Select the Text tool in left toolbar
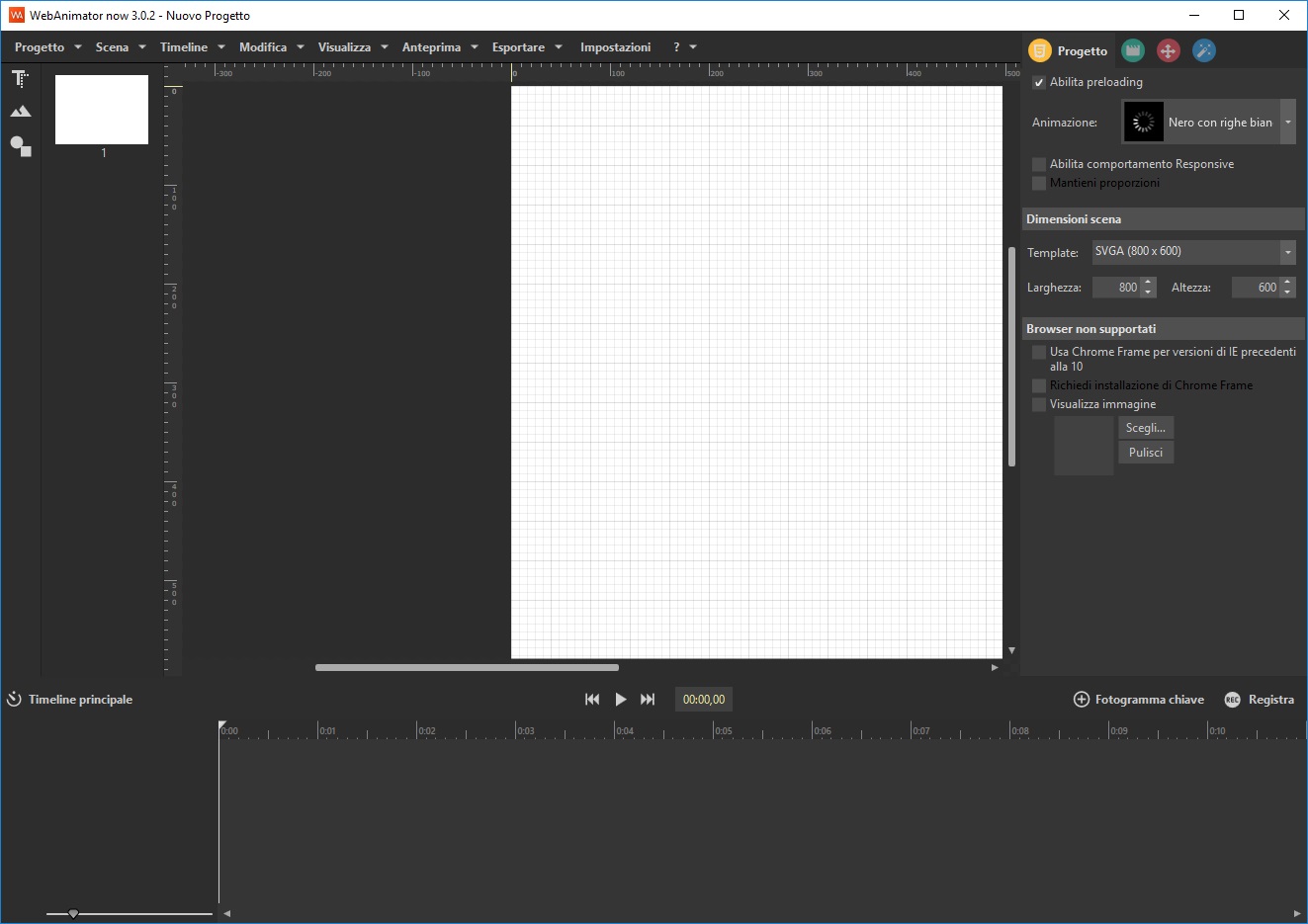1308x924 pixels. point(20,79)
